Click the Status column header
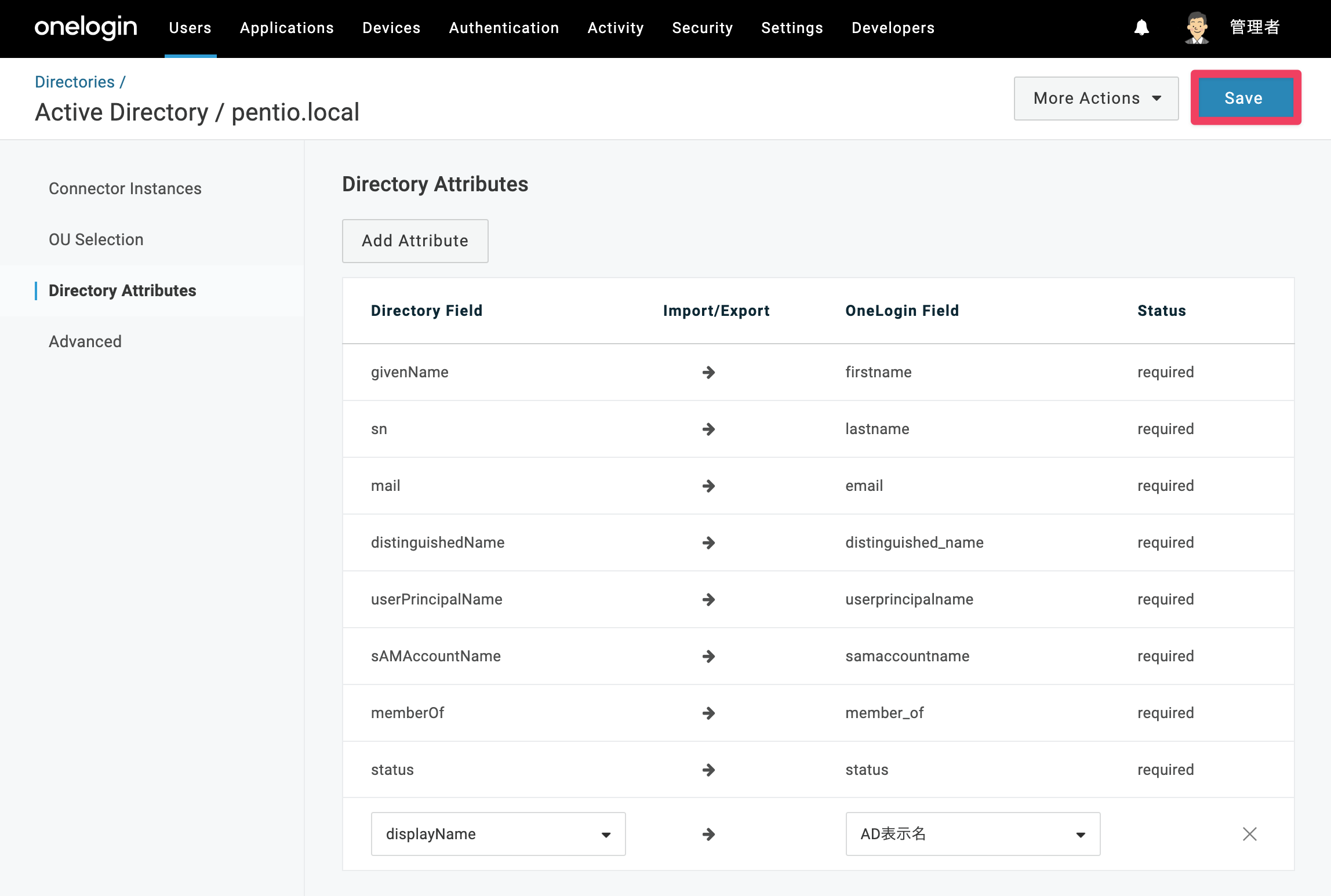 point(1162,311)
